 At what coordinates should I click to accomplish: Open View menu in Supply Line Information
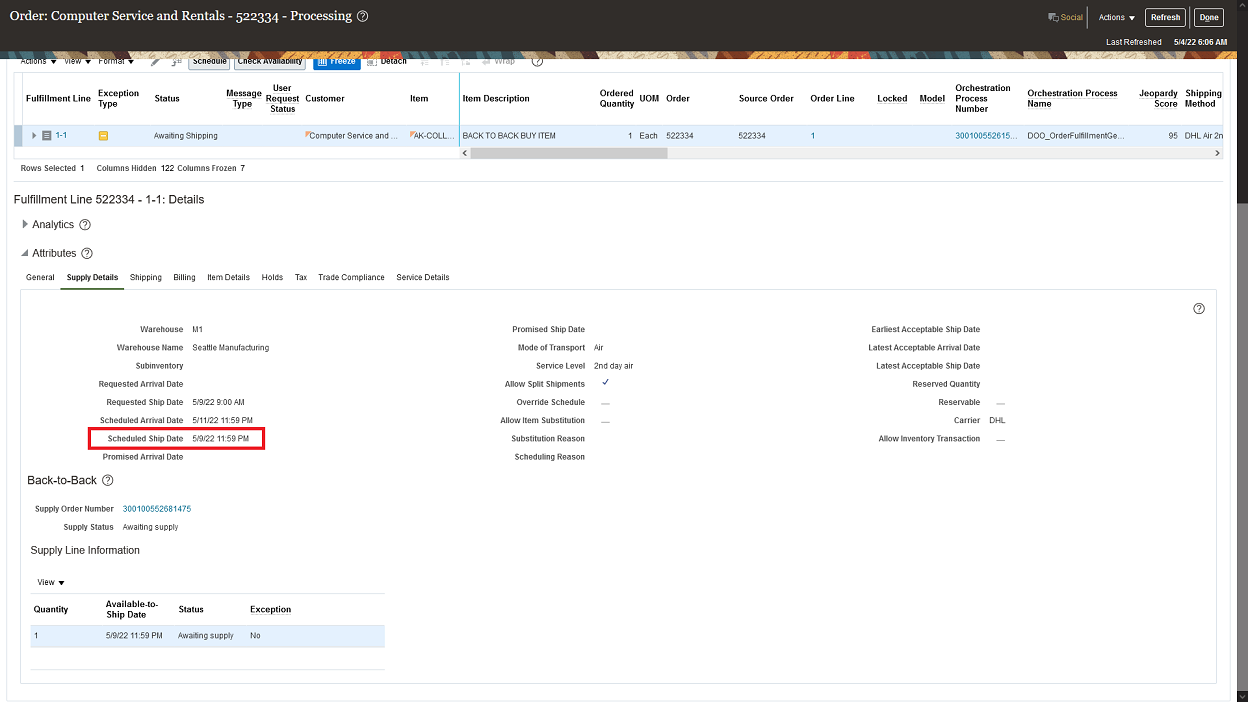pos(51,582)
